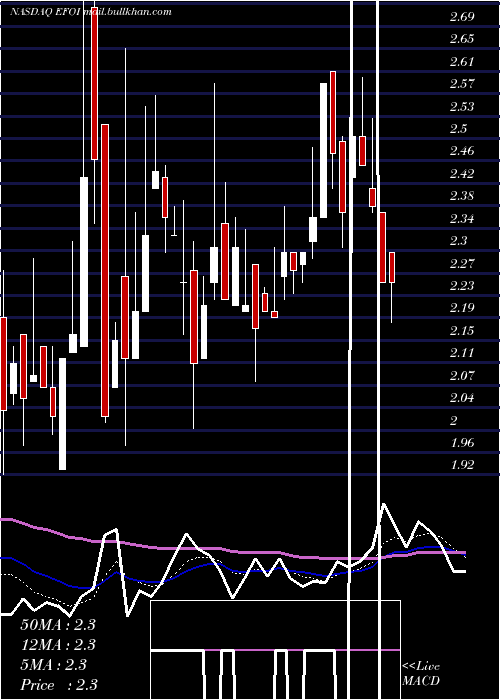Click the 2.3 price axis label

pyautogui.click(x=458, y=241)
